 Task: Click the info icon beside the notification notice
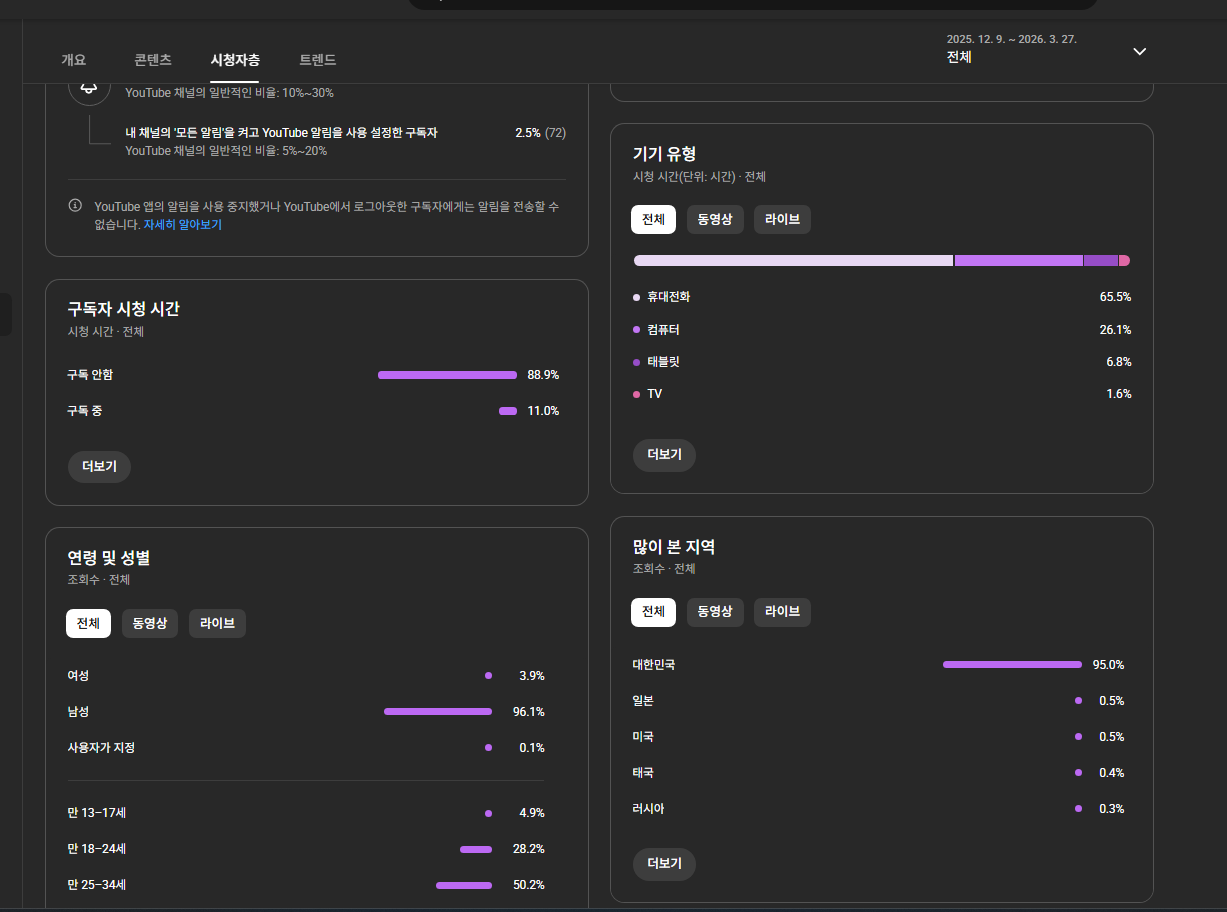(75, 205)
